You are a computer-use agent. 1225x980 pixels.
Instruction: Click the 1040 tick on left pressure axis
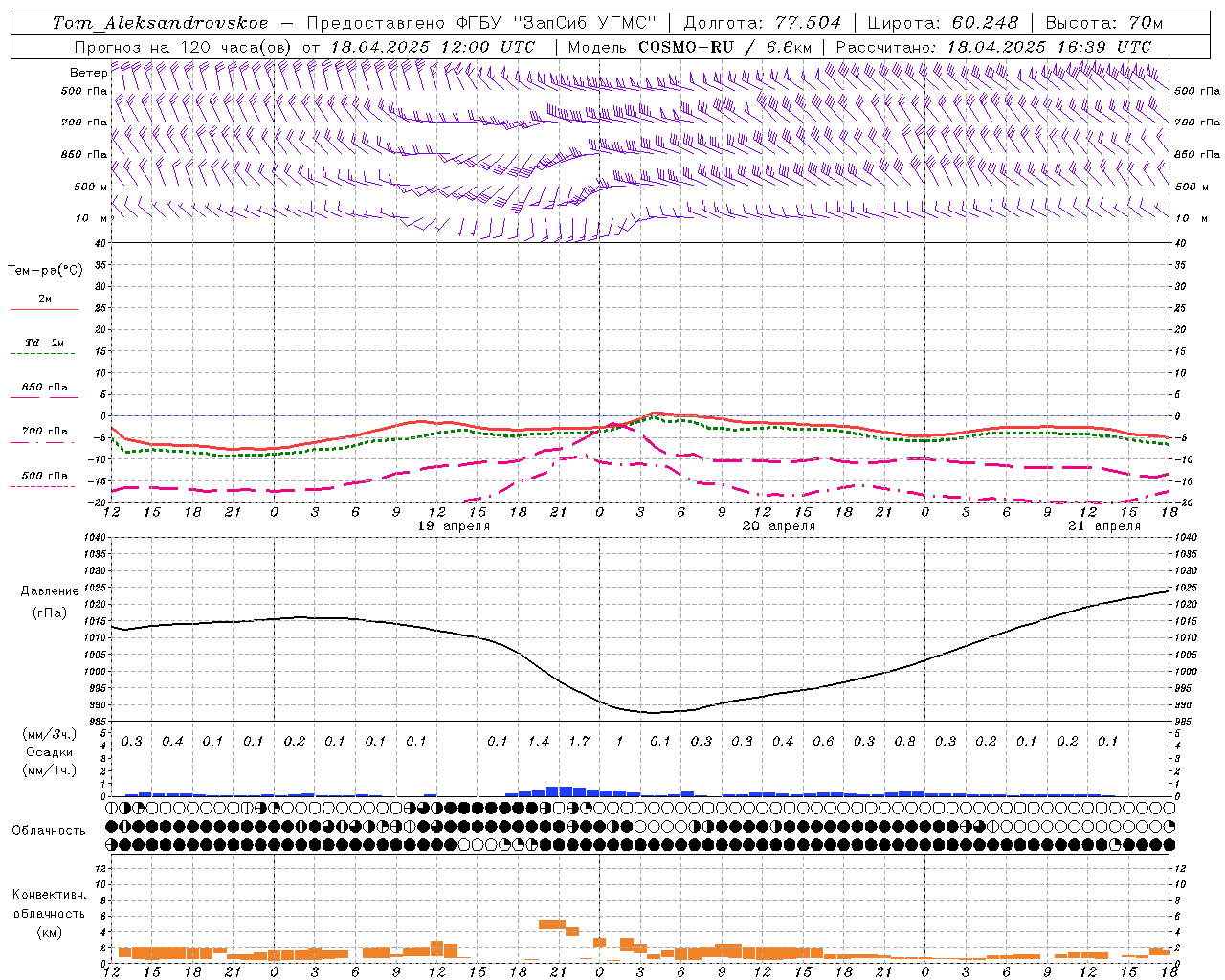coord(96,538)
